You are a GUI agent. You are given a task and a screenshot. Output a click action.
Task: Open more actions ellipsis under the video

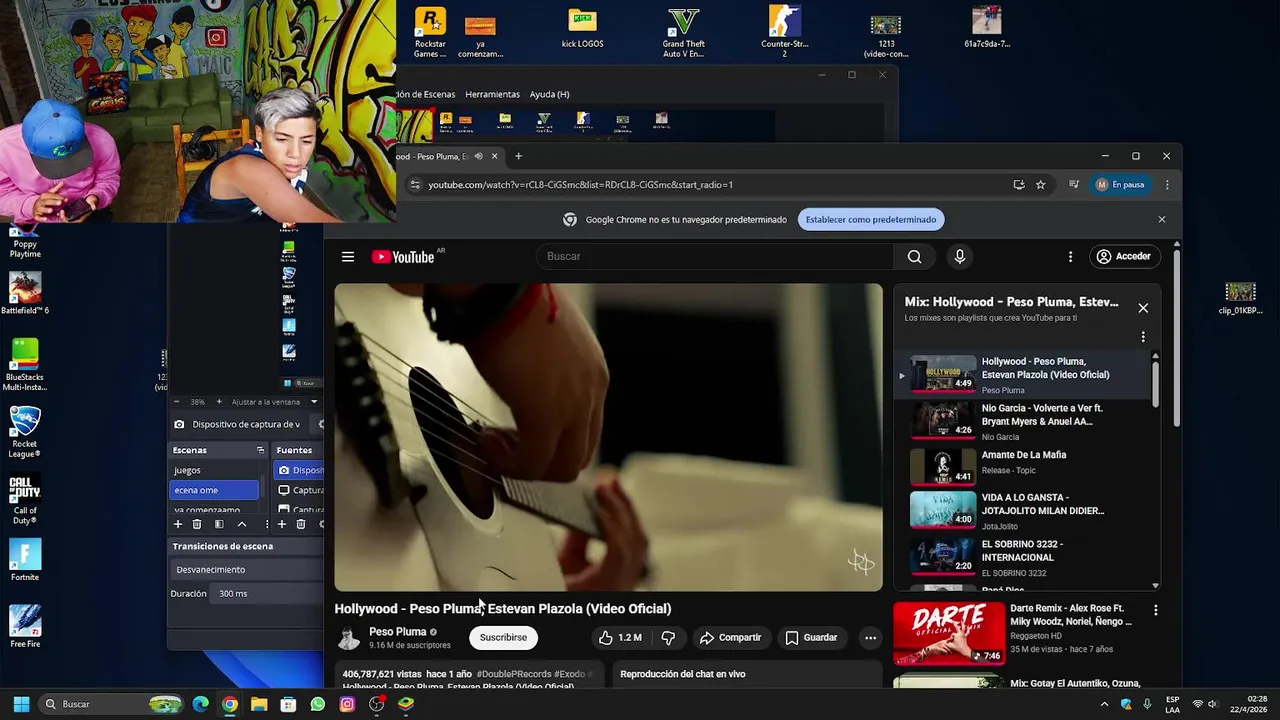click(870, 638)
